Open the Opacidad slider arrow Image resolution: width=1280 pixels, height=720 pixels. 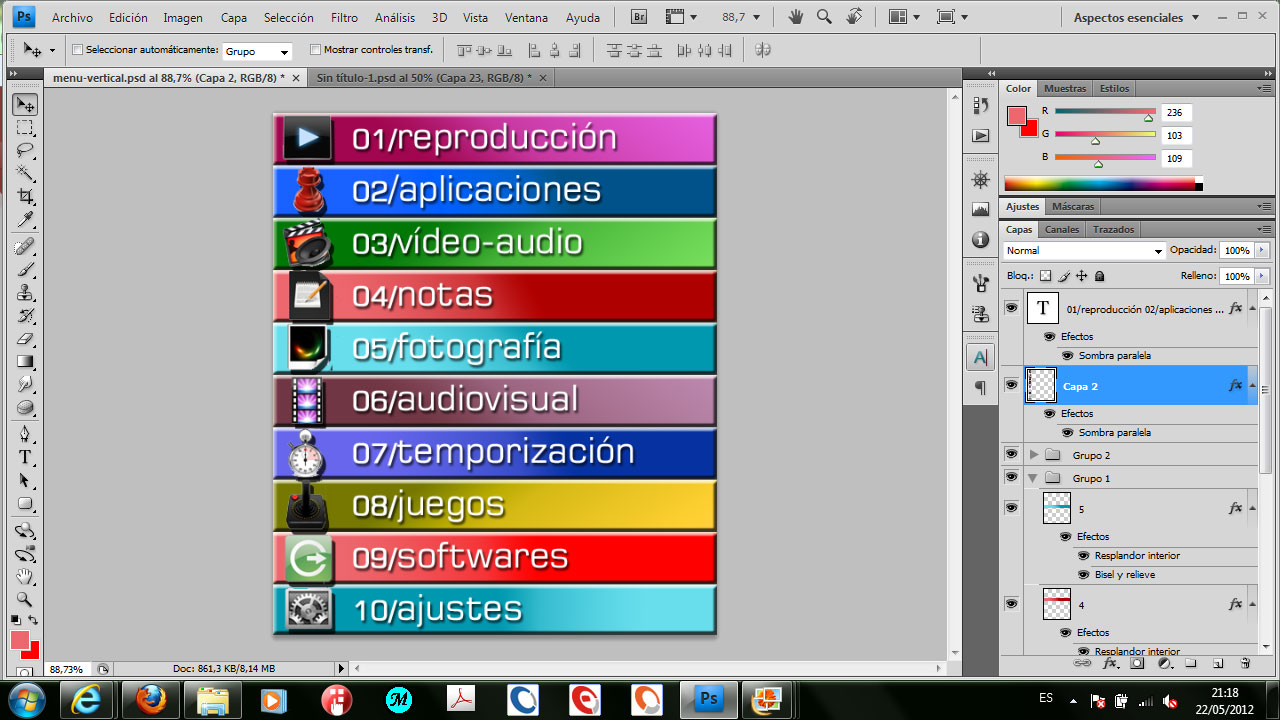point(1263,250)
